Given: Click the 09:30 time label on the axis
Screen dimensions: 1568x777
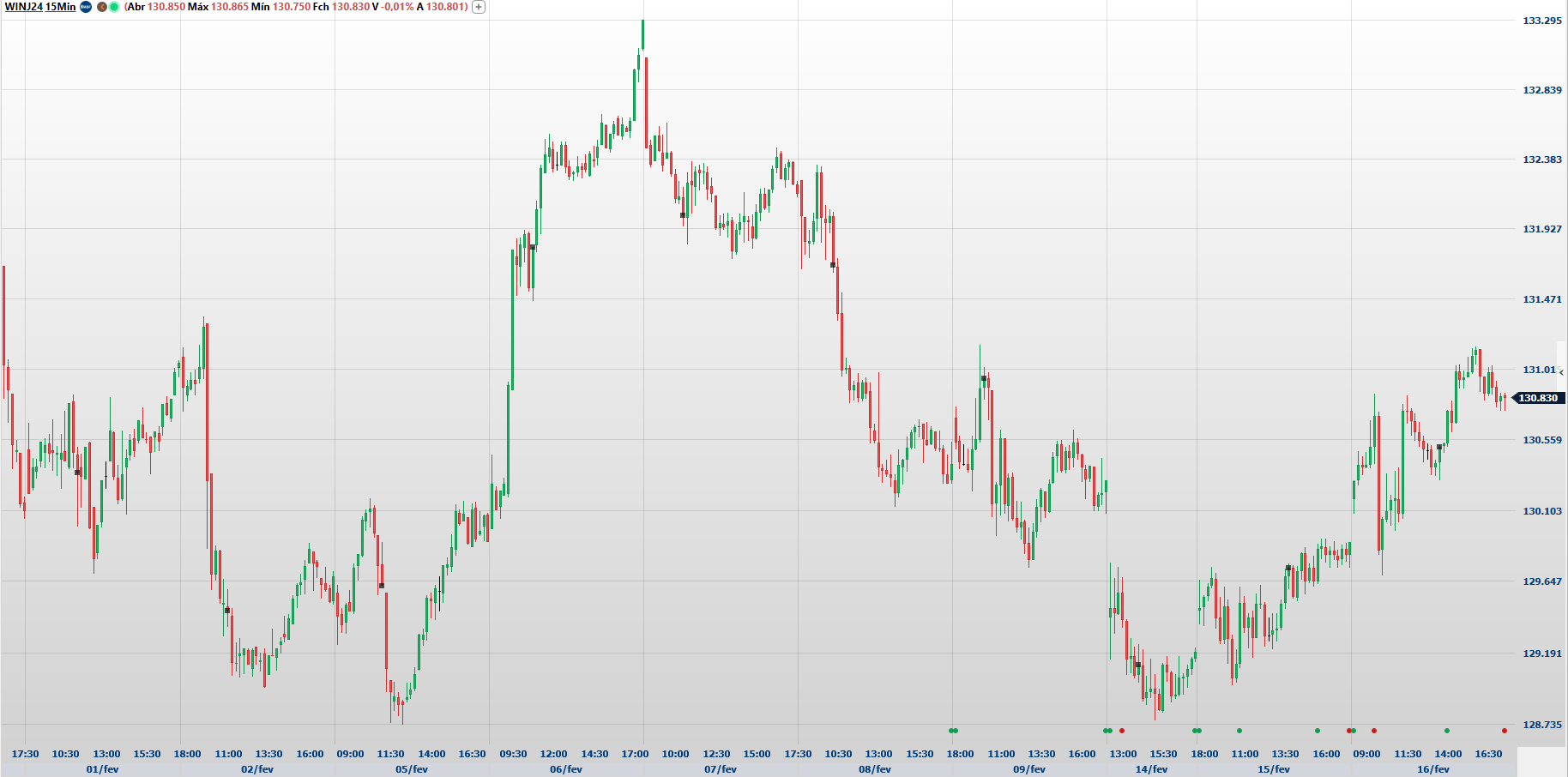Looking at the screenshot, I should pos(512,754).
